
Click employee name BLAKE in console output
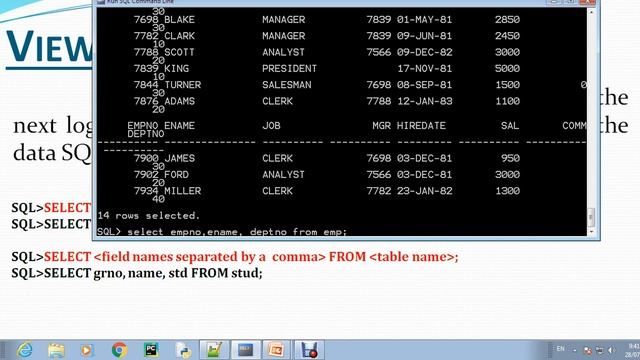[179, 20]
